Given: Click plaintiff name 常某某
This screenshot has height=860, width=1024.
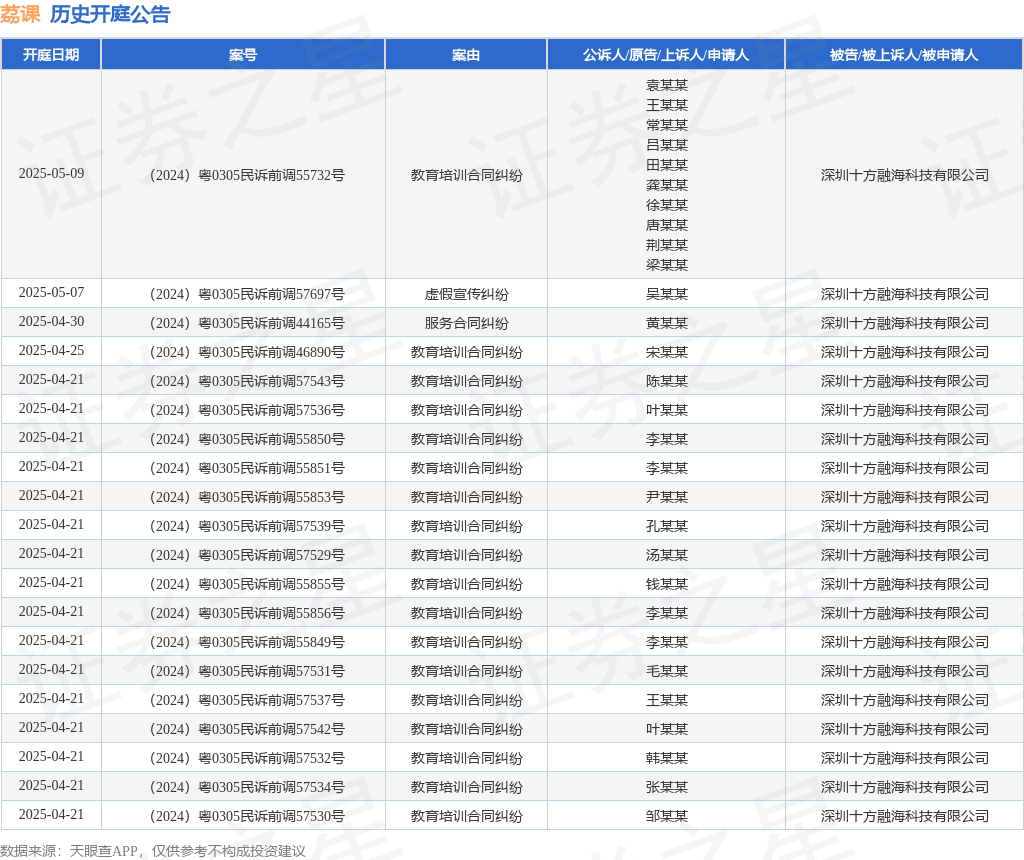Looking at the screenshot, I should coord(666,125).
